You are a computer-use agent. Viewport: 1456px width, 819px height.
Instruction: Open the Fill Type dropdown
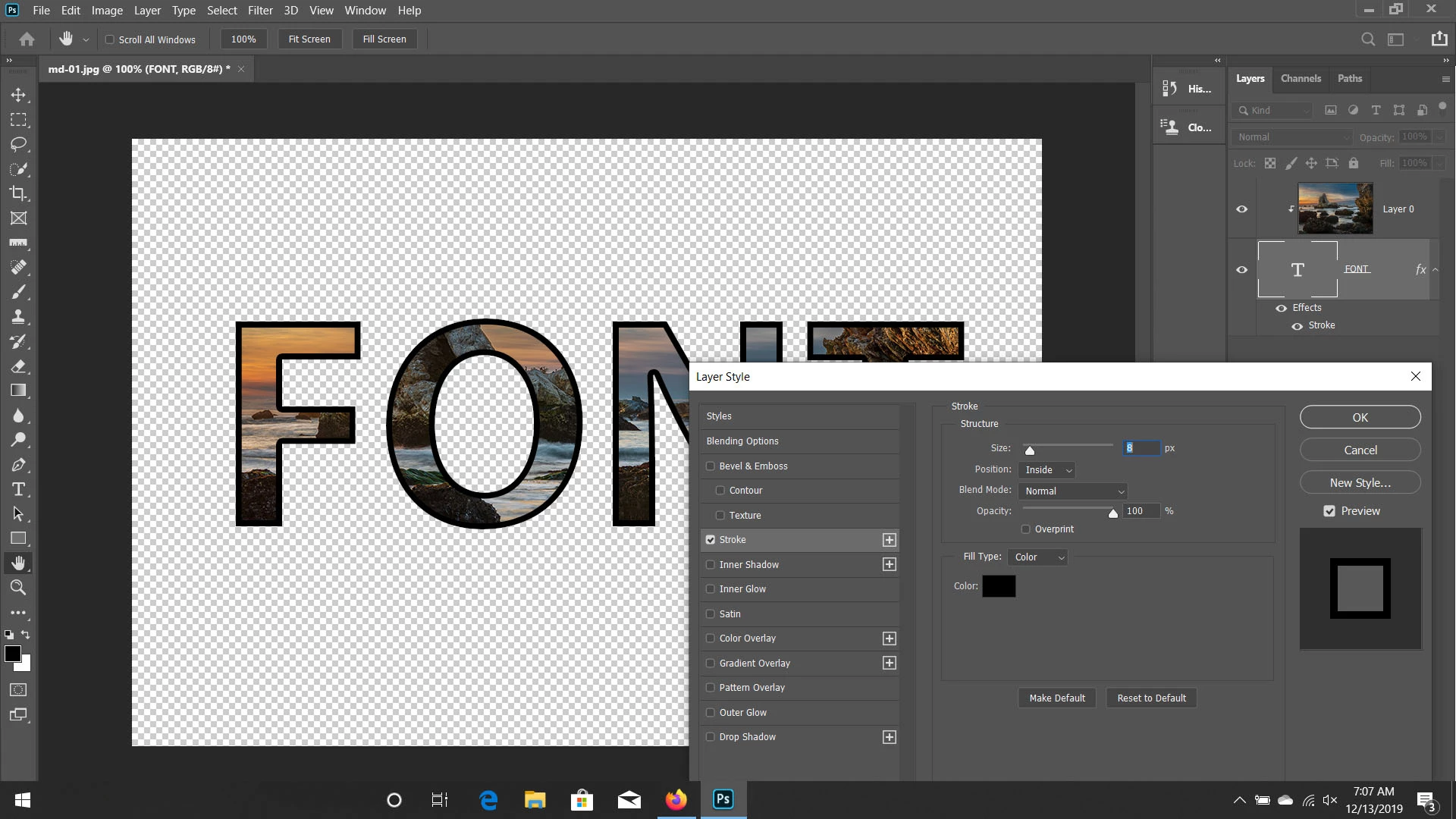click(x=1037, y=557)
